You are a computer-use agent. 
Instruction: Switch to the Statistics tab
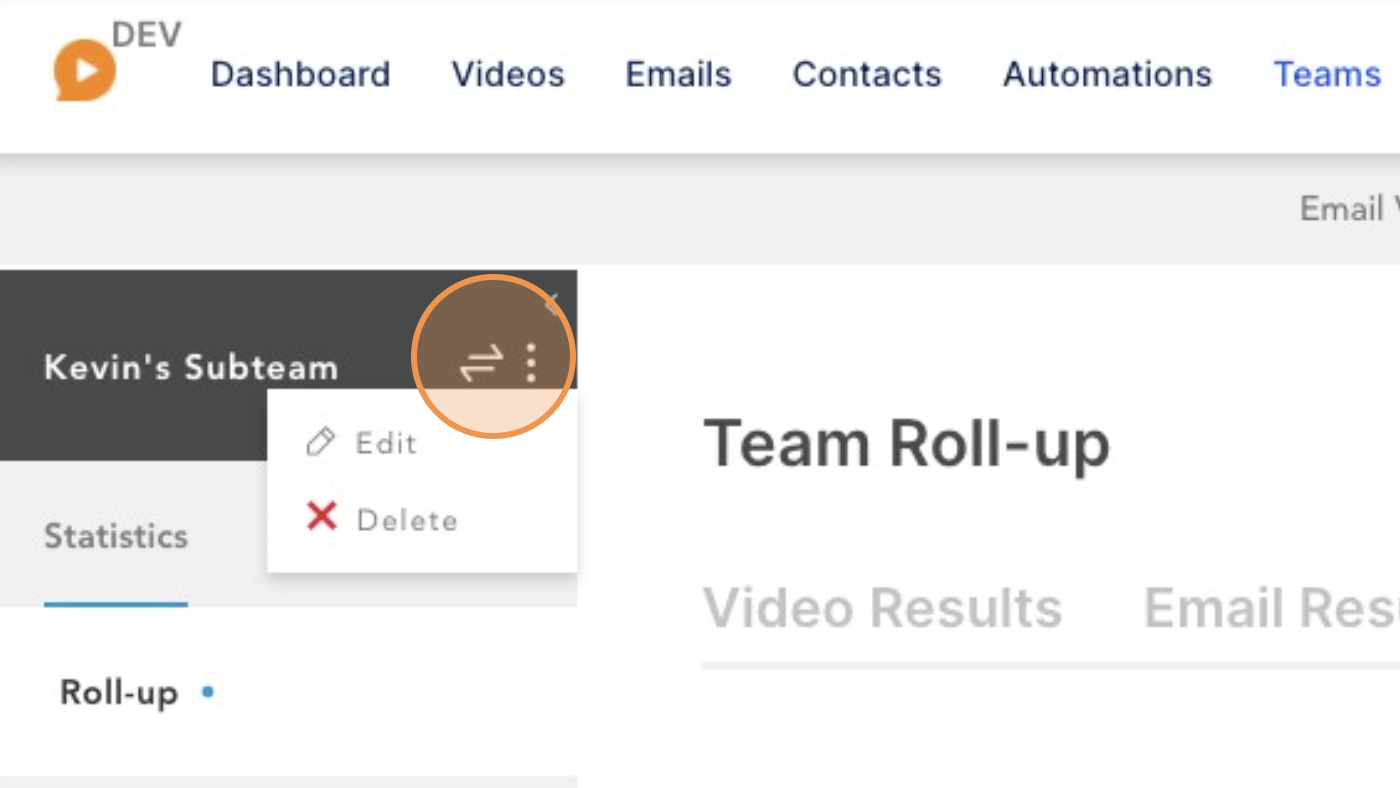[x=116, y=536]
